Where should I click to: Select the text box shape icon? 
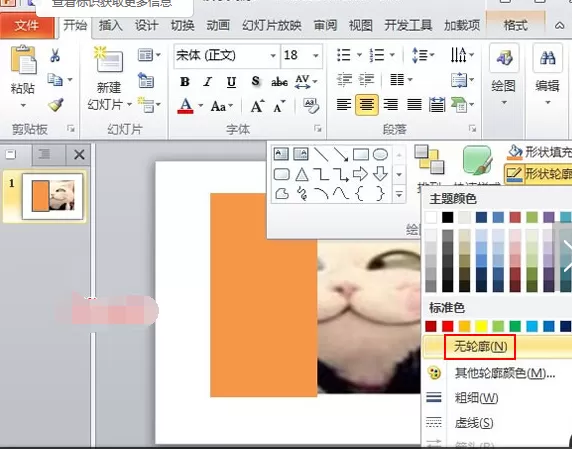281,154
